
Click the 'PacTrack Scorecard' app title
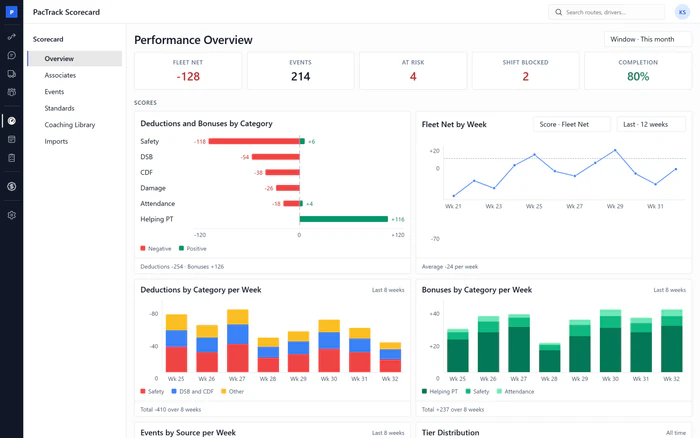pyautogui.click(x=66, y=12)
